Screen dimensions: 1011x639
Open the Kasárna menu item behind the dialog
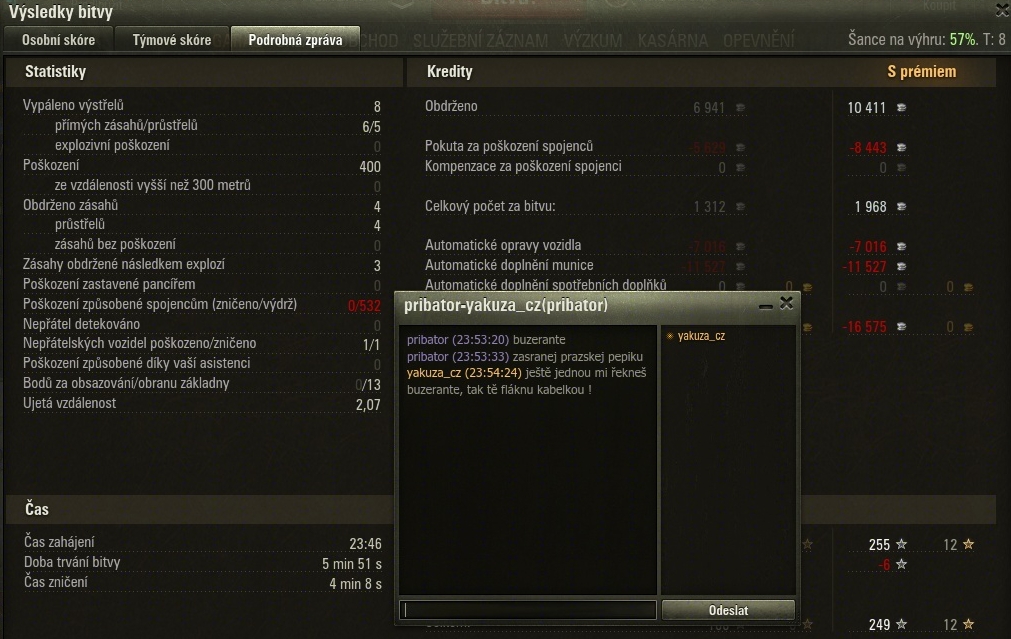[x=672, y=41]
